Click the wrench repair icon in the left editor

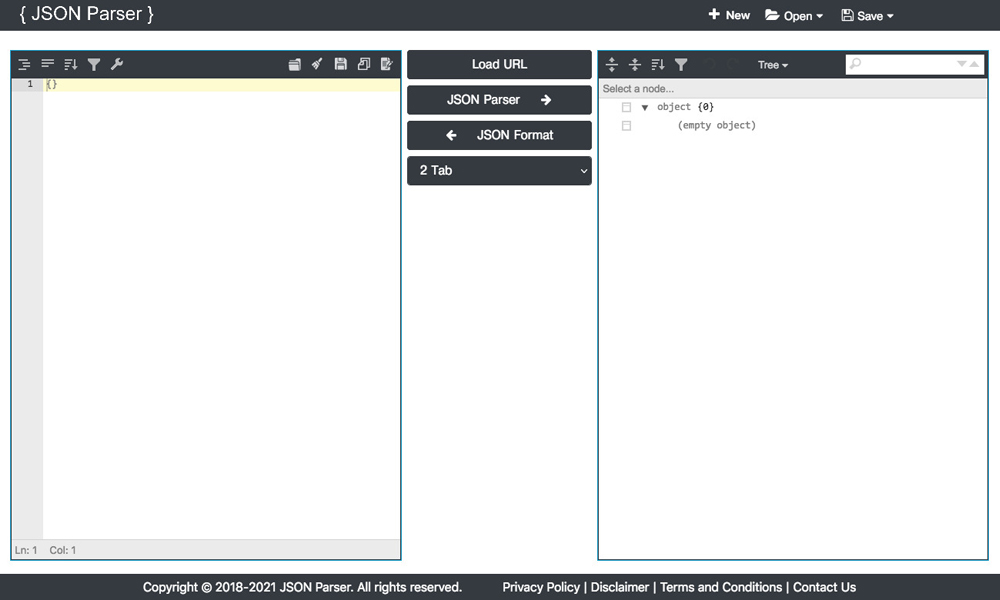117,65
